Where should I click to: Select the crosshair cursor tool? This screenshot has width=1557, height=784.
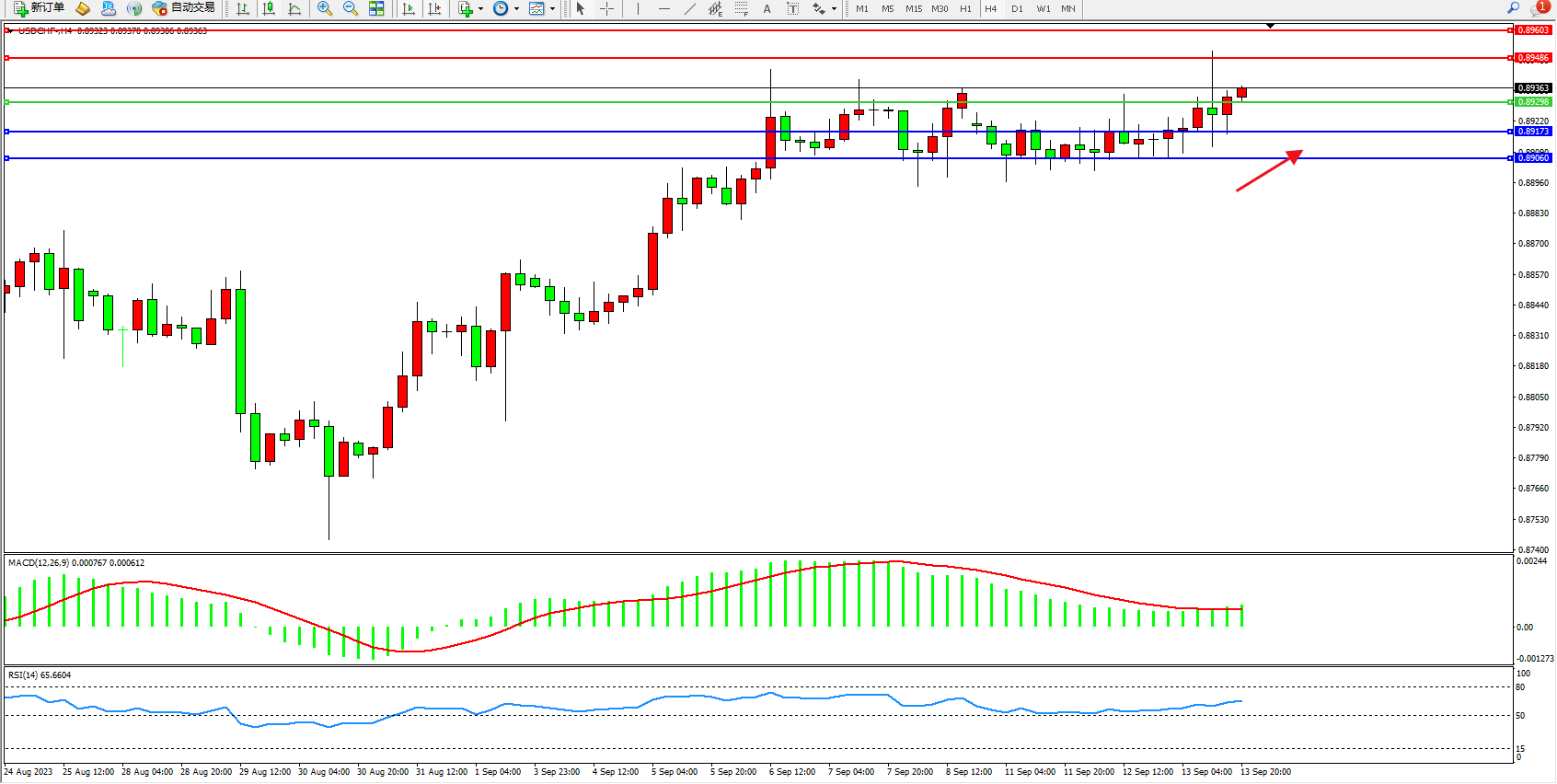coord(606,8)
